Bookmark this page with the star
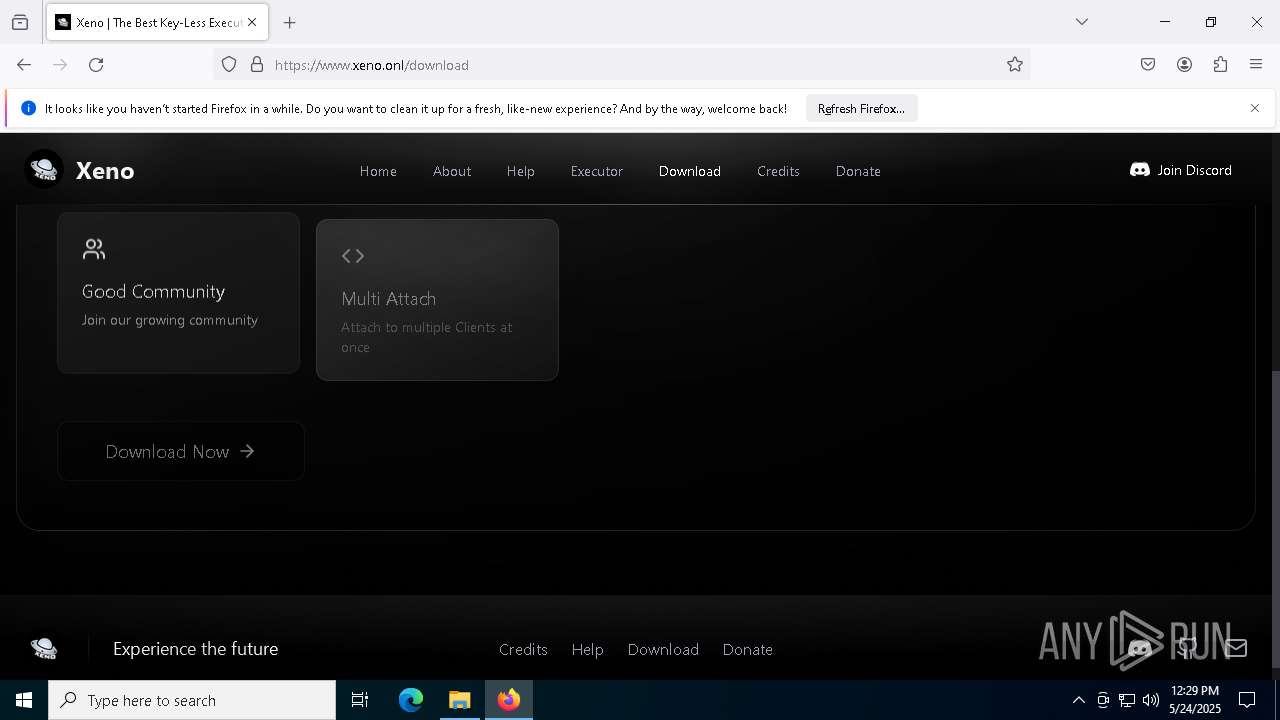 (x=1015, y=65)
